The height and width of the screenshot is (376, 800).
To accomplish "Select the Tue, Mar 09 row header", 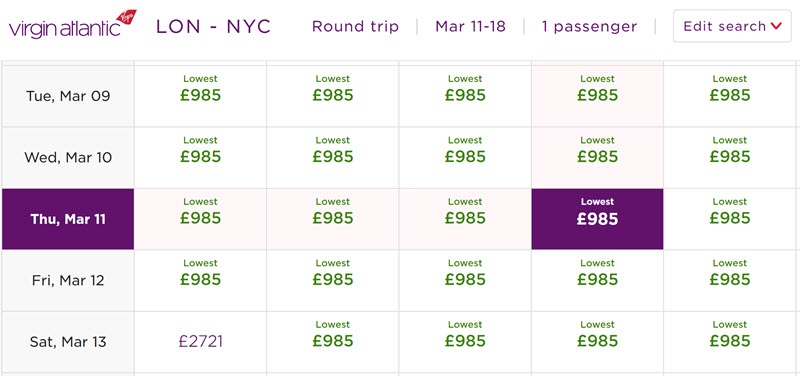I will click(x=68, y=96).
